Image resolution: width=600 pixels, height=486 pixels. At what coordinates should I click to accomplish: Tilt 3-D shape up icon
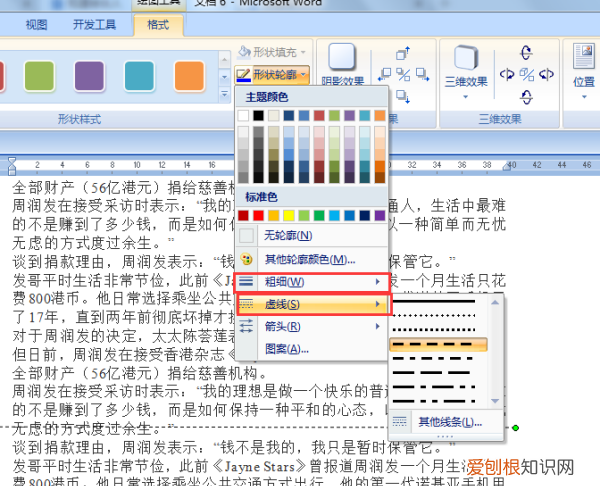click(527, 52)
